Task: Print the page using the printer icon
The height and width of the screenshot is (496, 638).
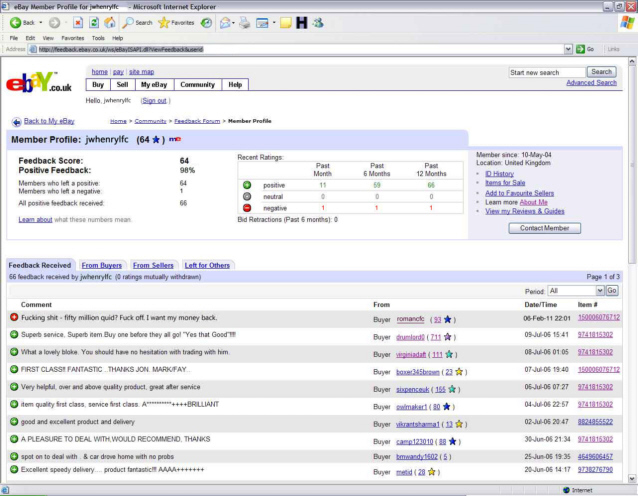Action: click(245, 23)
